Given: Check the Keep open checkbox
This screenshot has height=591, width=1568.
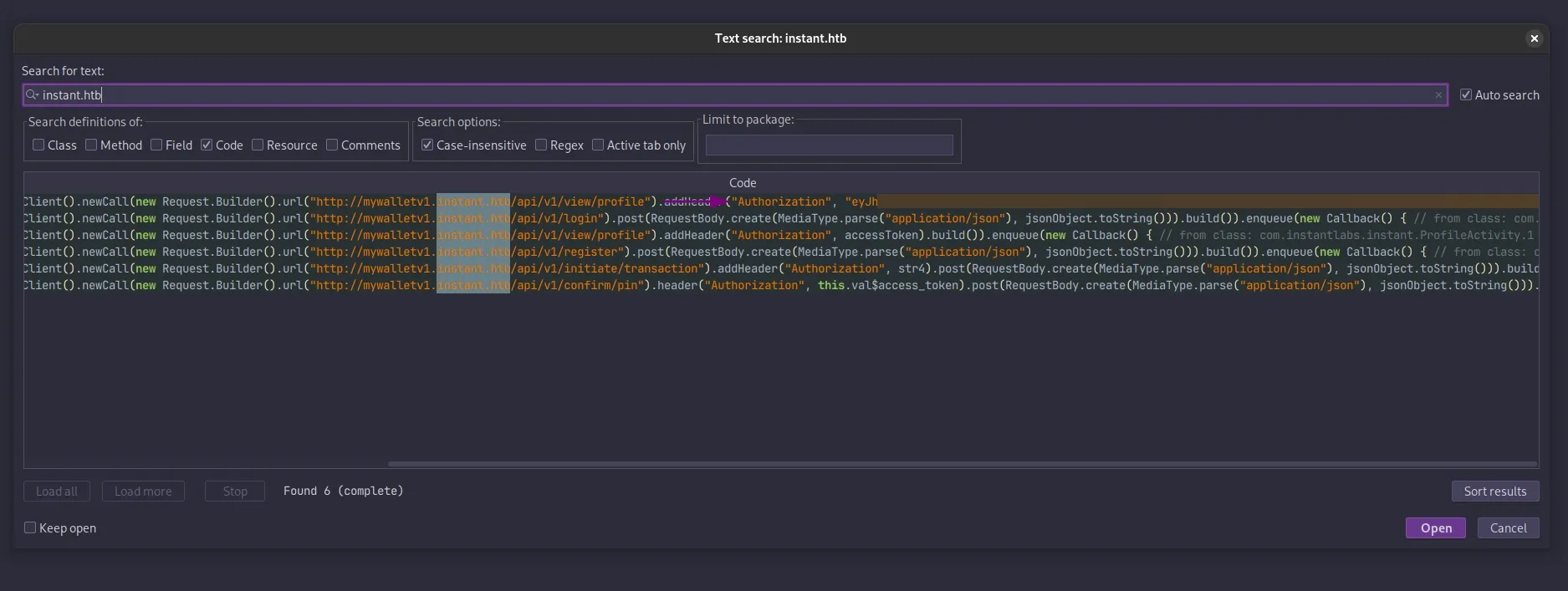Looking at the screenshot, I should click(x=30, y=527).
